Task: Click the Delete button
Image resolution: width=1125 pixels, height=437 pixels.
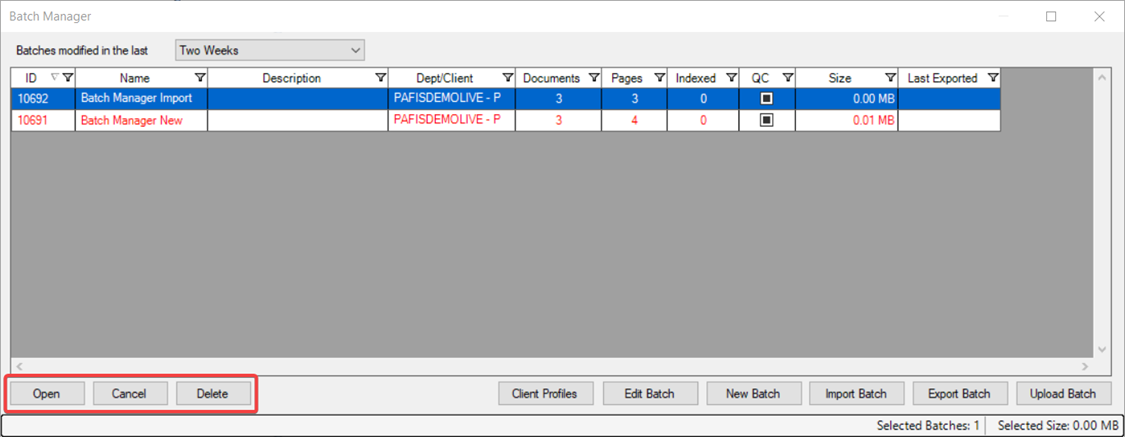Action: tap(212, 393)
